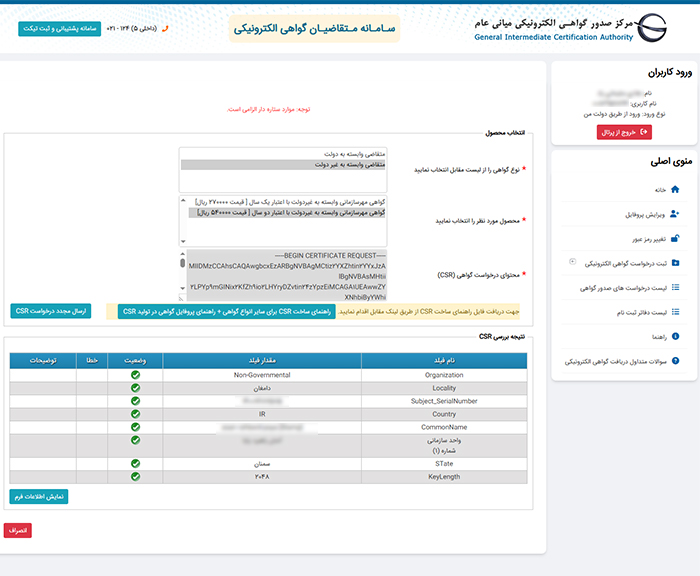Screen dimensions: 700x576
Task: Click the change password lock icon
Action: click(675, 238)
